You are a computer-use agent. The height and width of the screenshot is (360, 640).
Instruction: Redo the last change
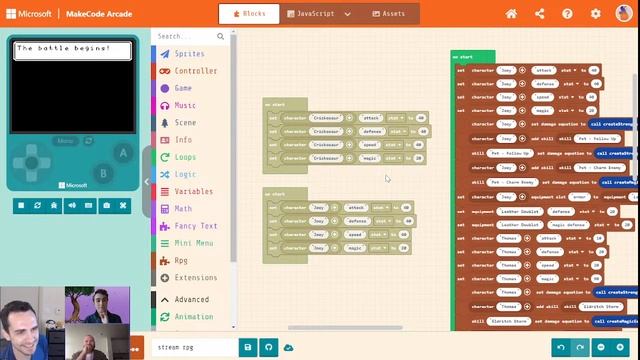pos(580,347)
